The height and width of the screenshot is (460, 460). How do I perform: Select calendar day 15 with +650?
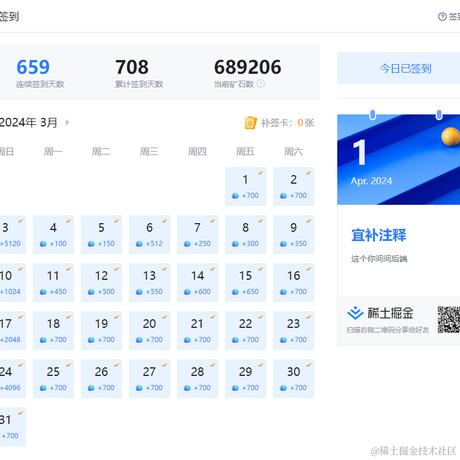click(245, 282)
